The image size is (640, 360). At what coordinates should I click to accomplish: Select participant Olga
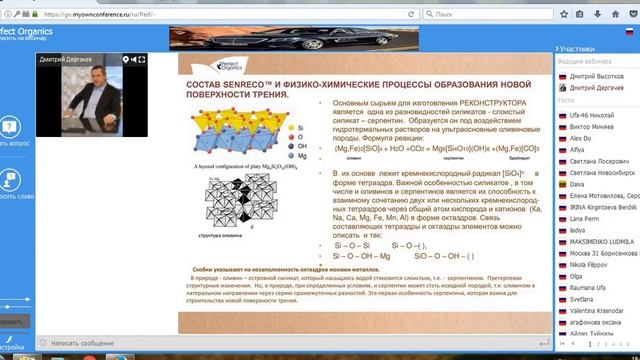pos(576,276)
